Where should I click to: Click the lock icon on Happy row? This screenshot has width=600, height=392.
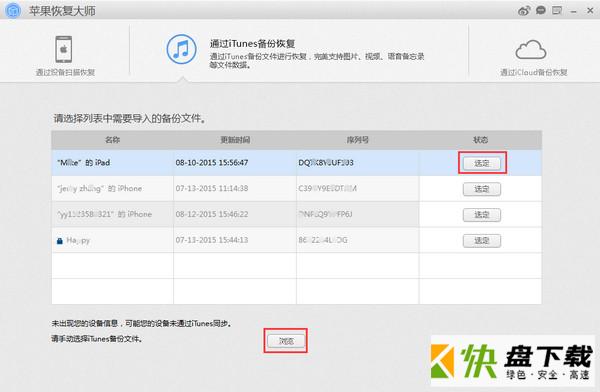(60, 241)
